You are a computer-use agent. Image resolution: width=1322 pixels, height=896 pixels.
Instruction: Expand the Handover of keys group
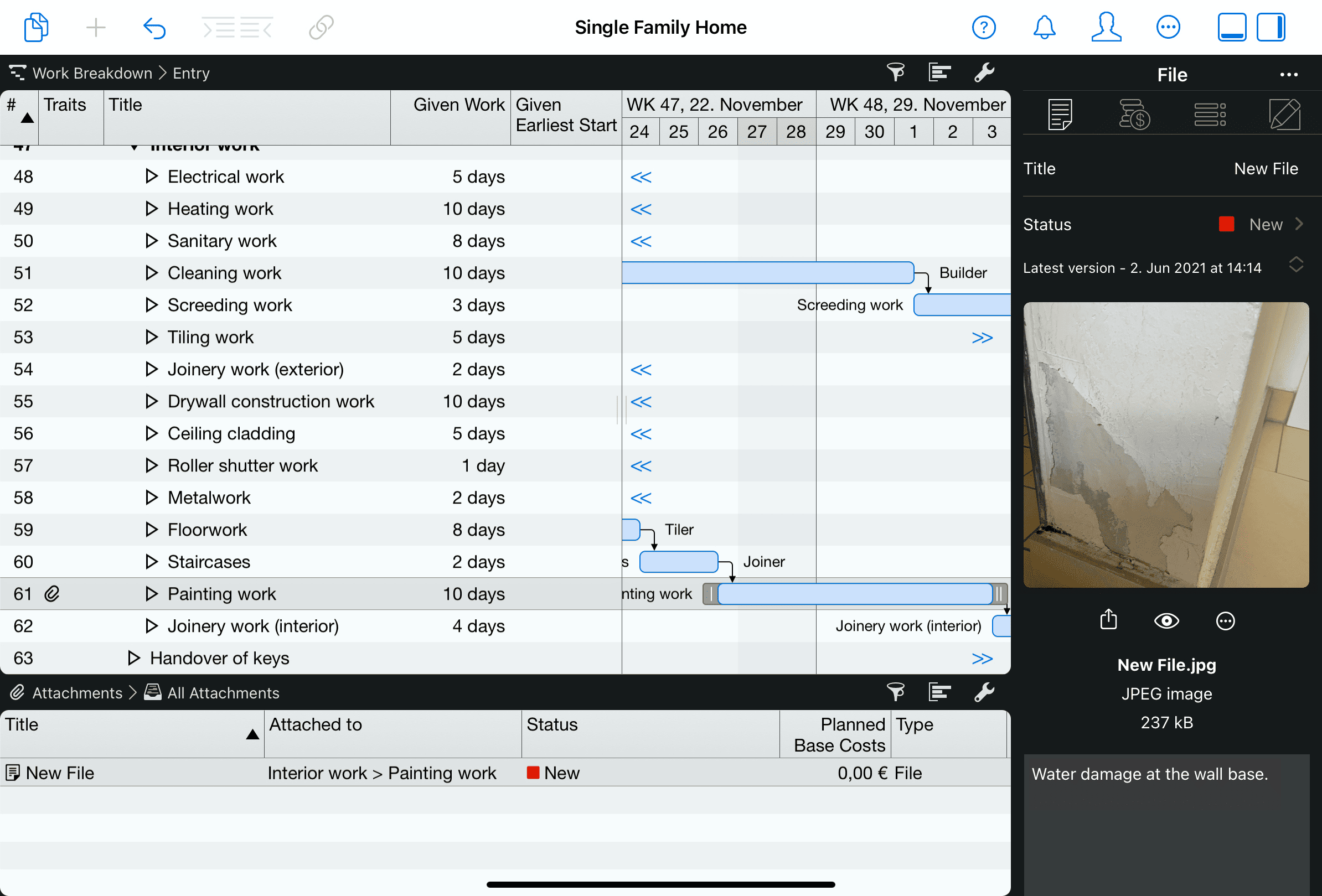click(133, 658)
